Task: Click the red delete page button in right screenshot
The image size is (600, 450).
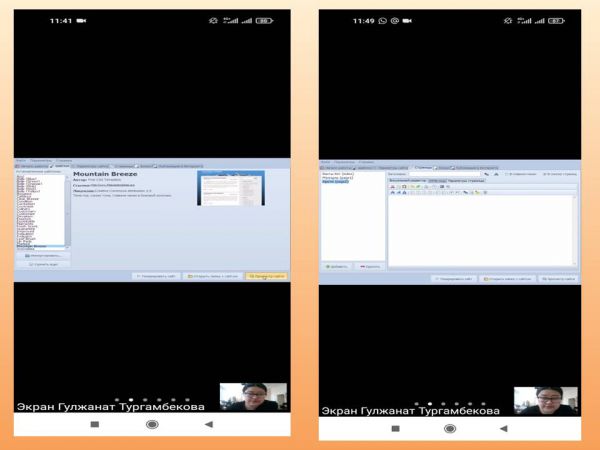Action: click(x=368, y=267)
